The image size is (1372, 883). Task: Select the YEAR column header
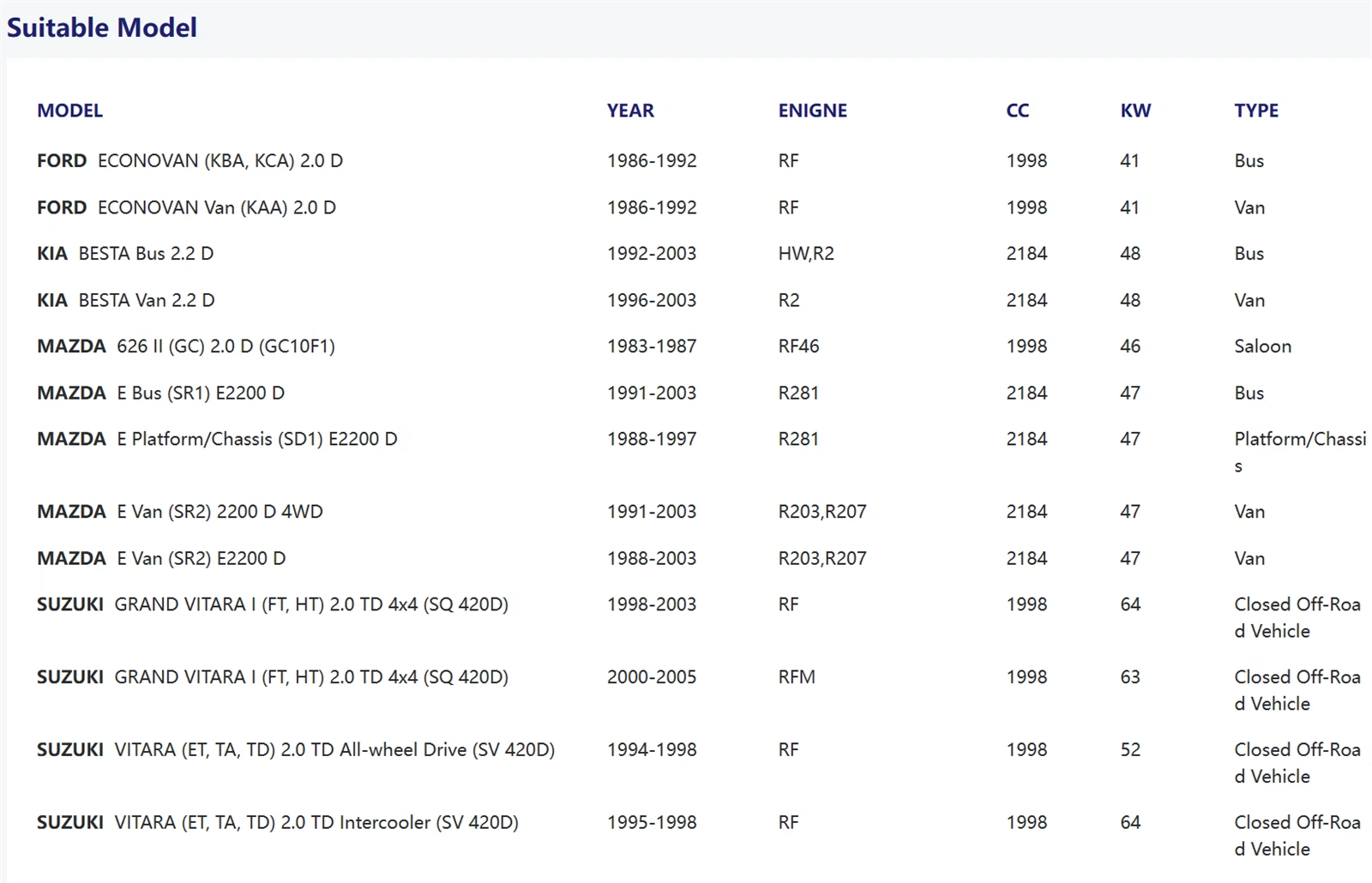pos(630,111)
